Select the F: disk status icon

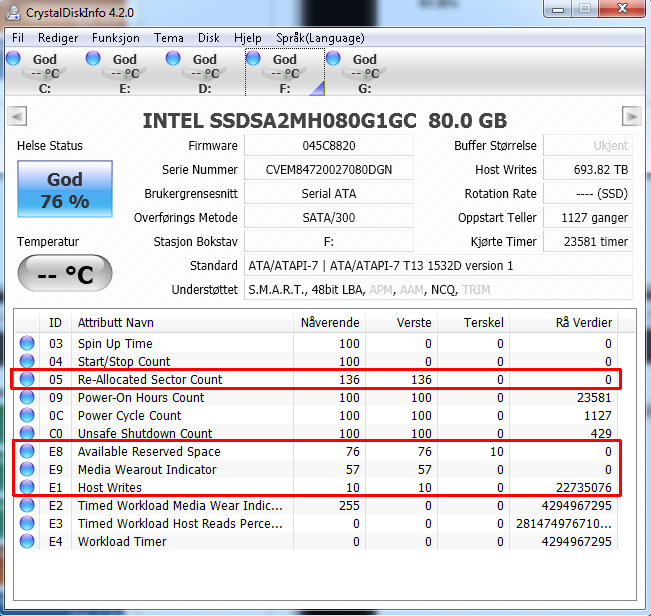253,58
